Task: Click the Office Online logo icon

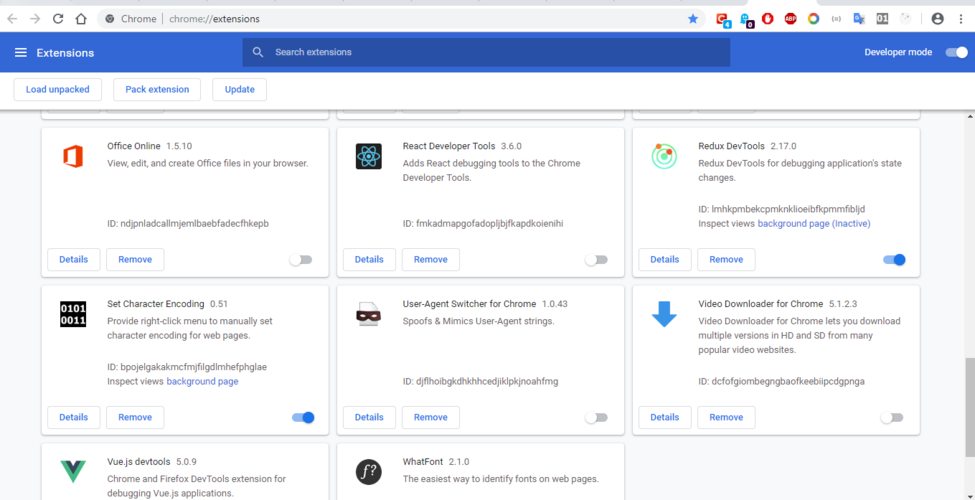Action: [x=73, y=155]
